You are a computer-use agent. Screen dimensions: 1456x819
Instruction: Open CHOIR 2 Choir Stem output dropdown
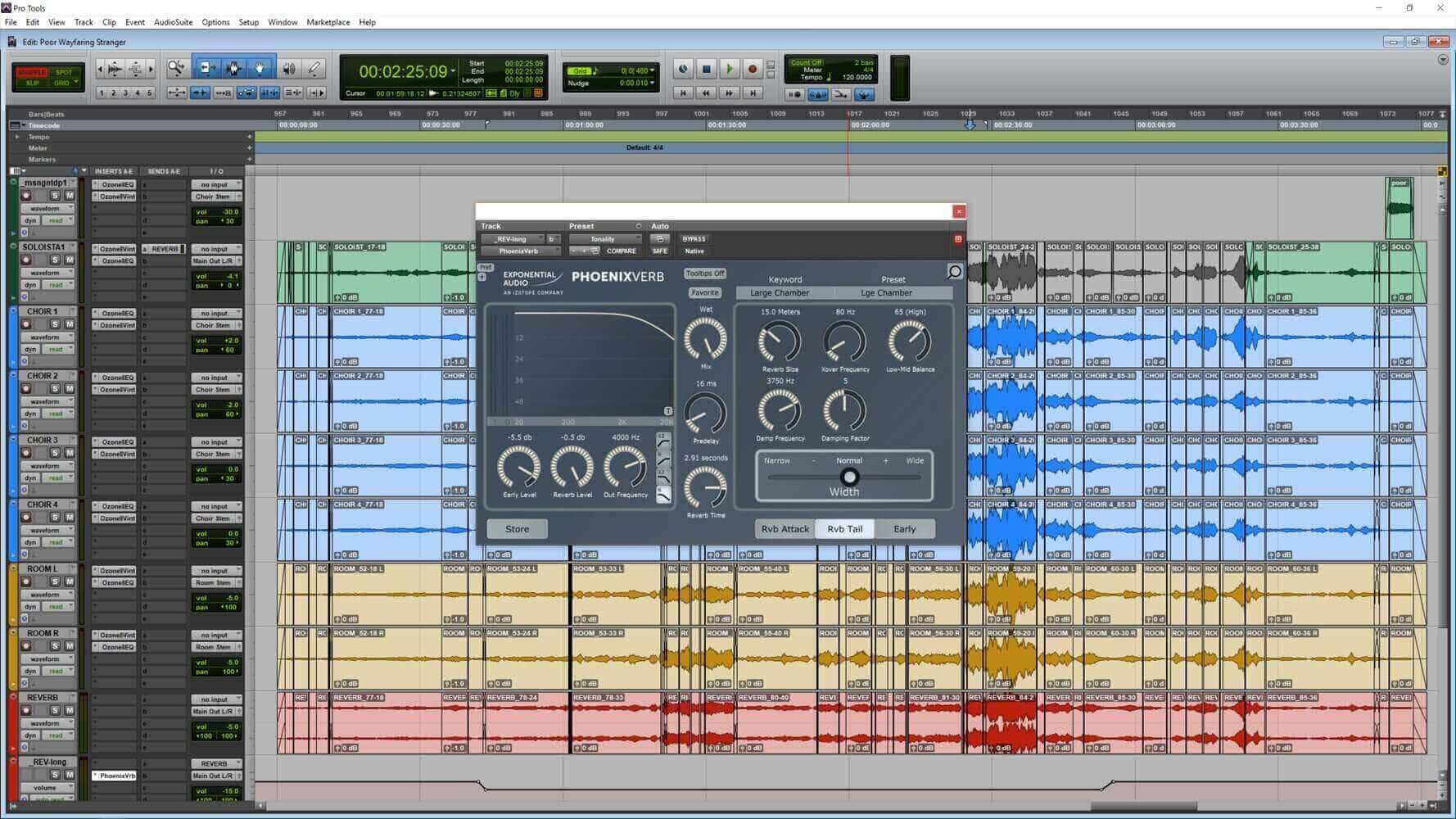coord(216,390)
